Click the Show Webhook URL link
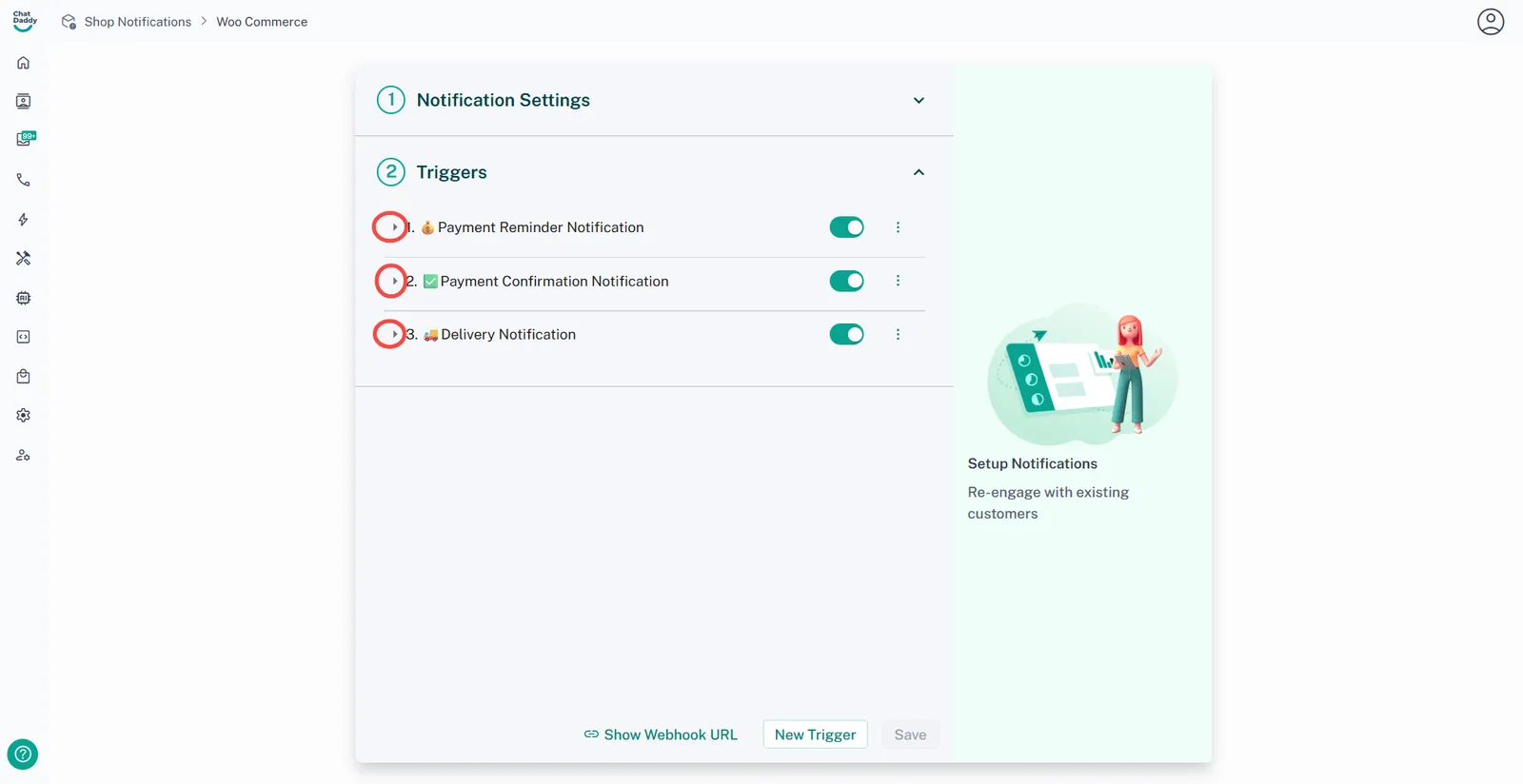Viewport: 1523px width, 784px height. [x=661, y=735]
